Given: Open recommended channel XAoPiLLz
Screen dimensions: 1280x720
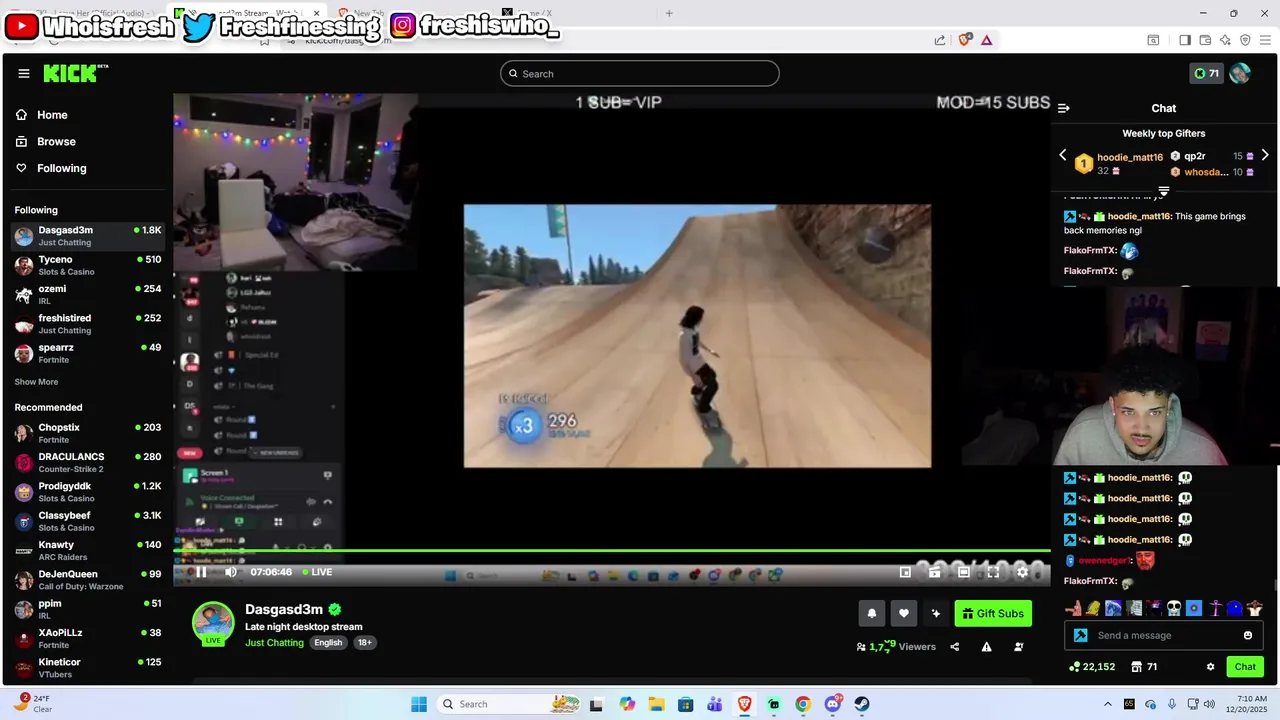Looking at the screenshot, I should point(88,638).
